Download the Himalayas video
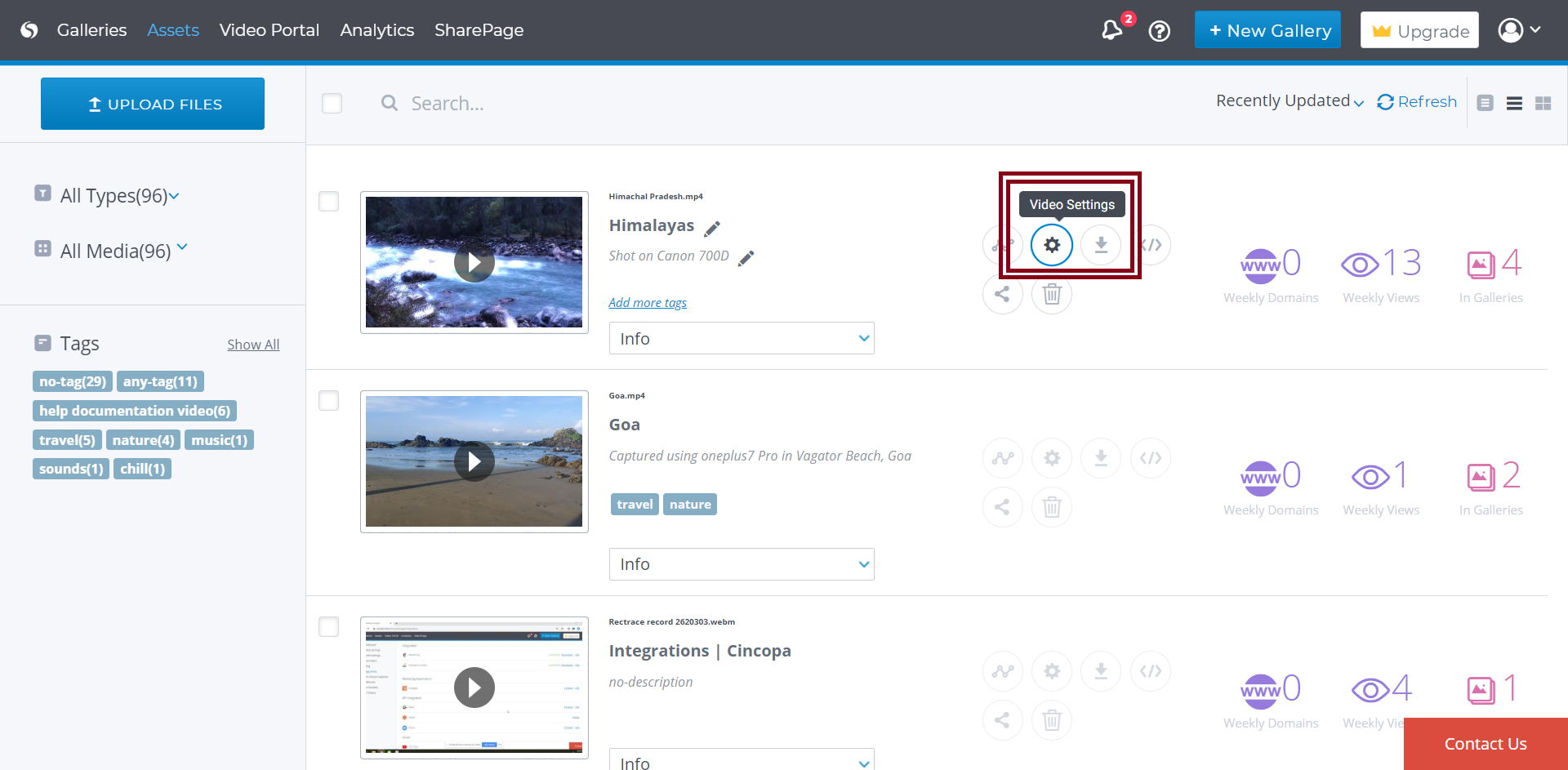Image resolution: width=1568 pixels, height=770 pixels. pyautogui.click(x=1101, y=245)
